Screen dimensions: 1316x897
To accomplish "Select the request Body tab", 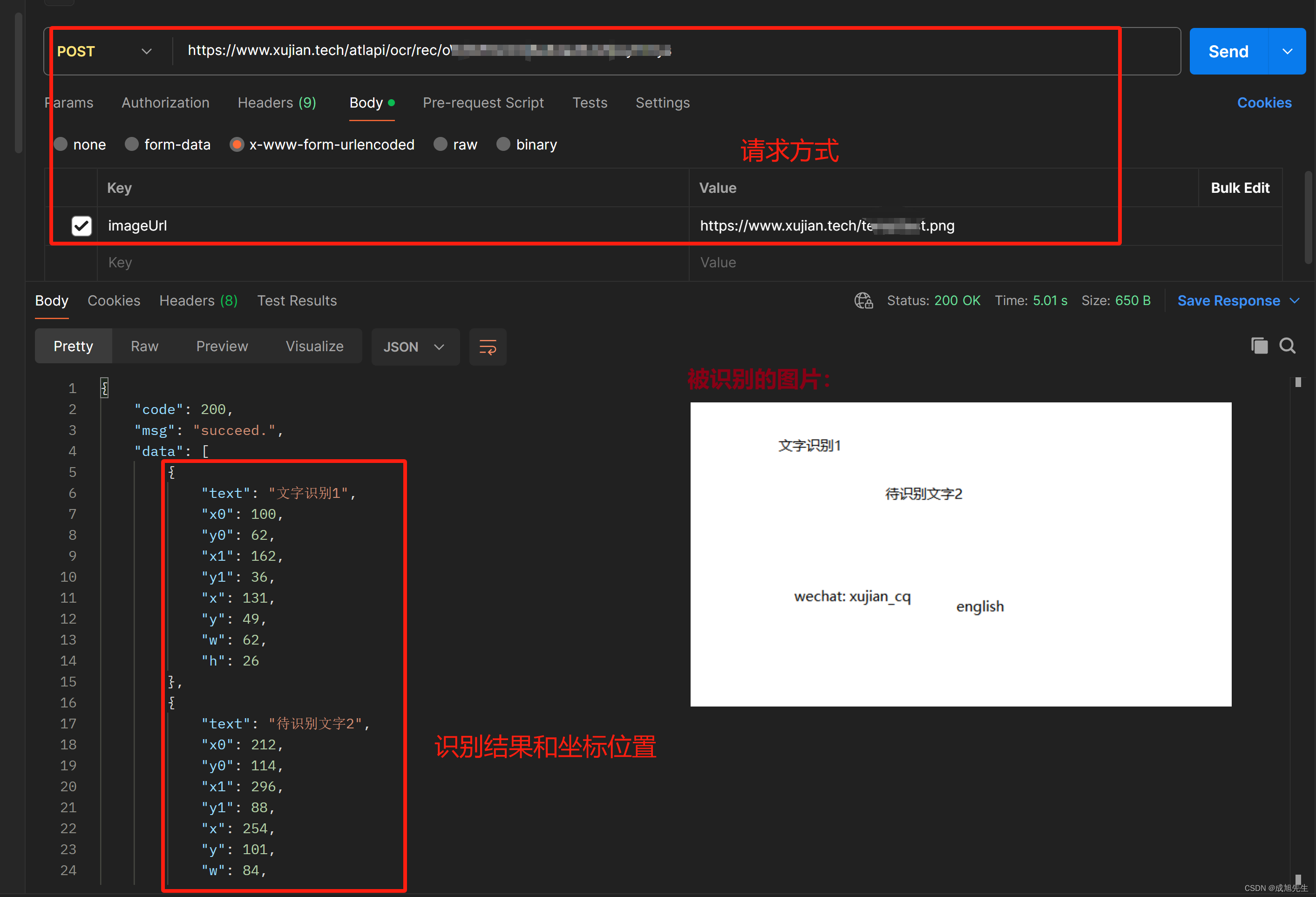I will point(372,102).
